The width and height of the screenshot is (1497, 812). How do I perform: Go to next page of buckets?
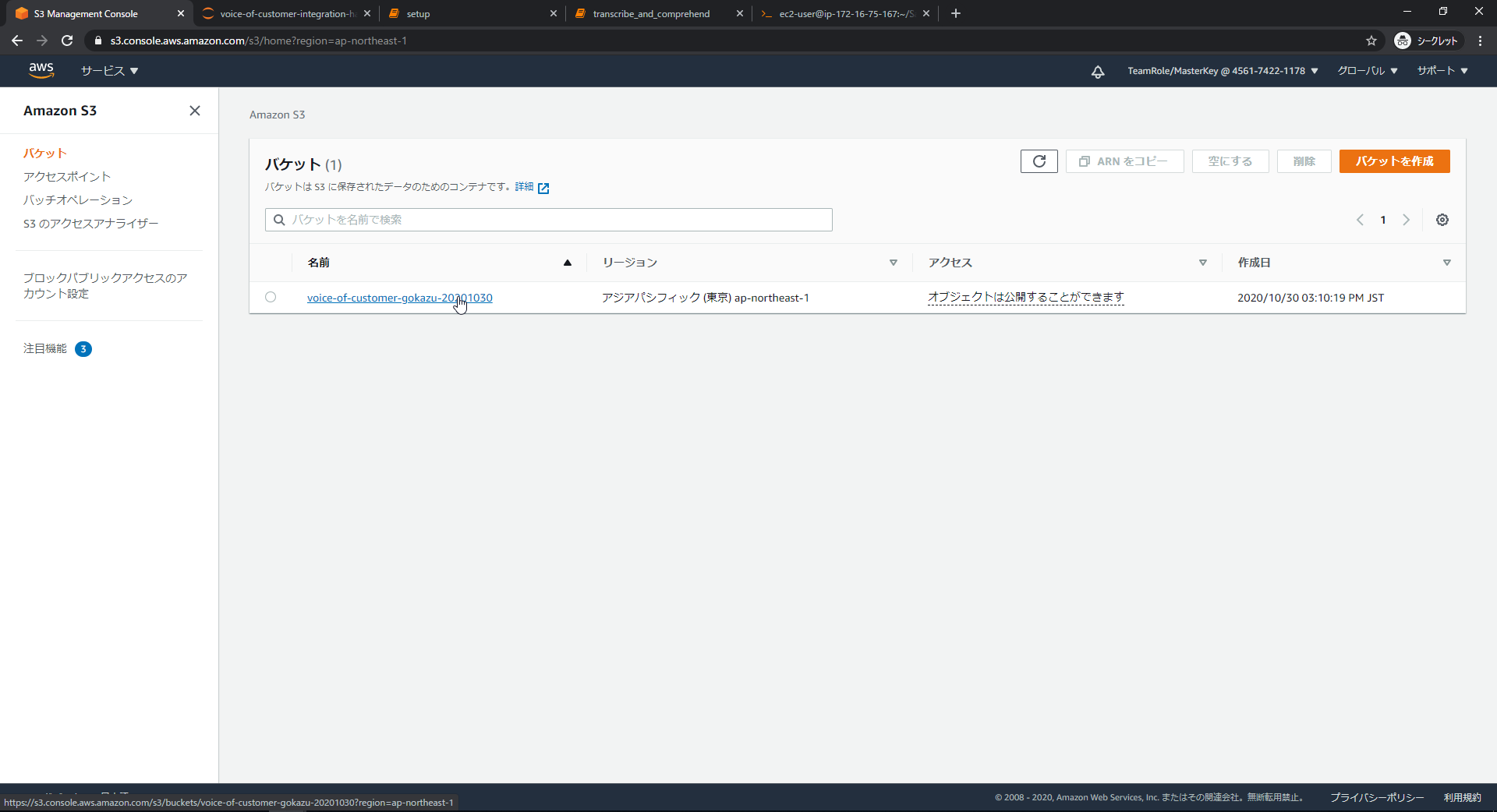pos(1407,220)
